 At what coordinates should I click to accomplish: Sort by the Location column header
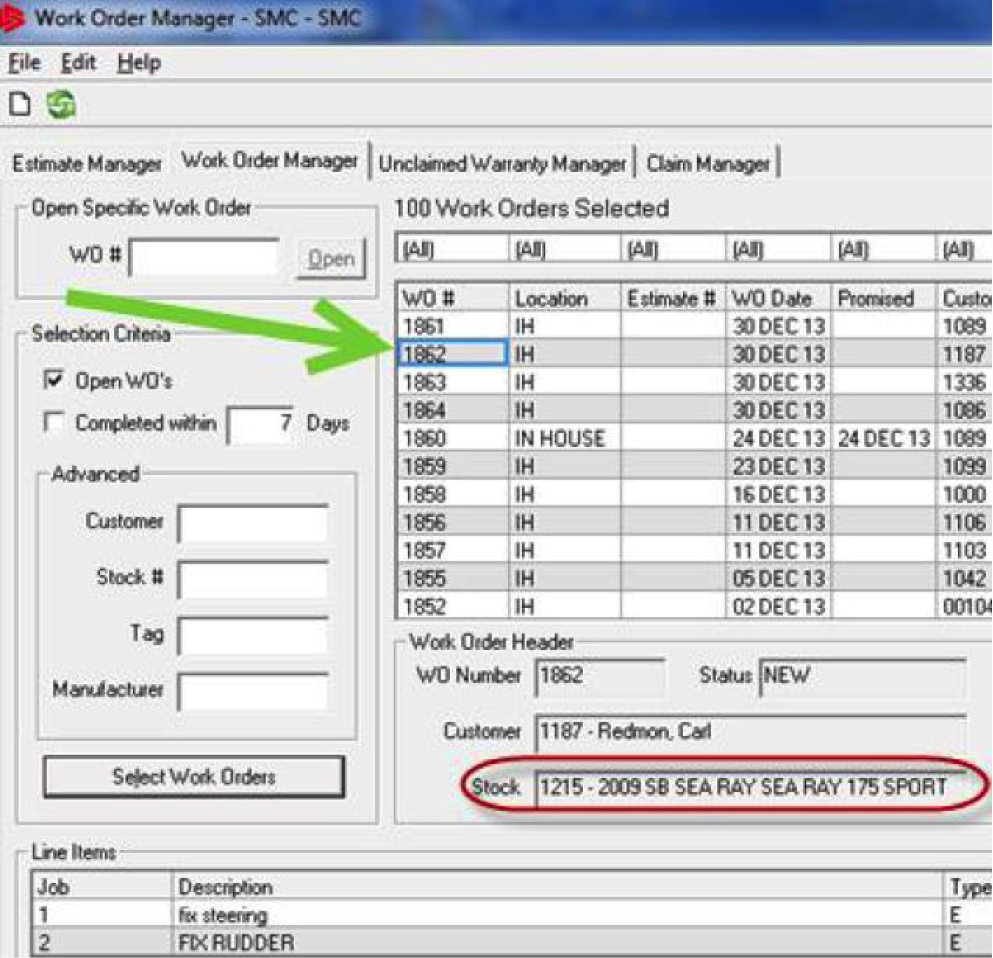pyautogui.click(x=565, y=298)
